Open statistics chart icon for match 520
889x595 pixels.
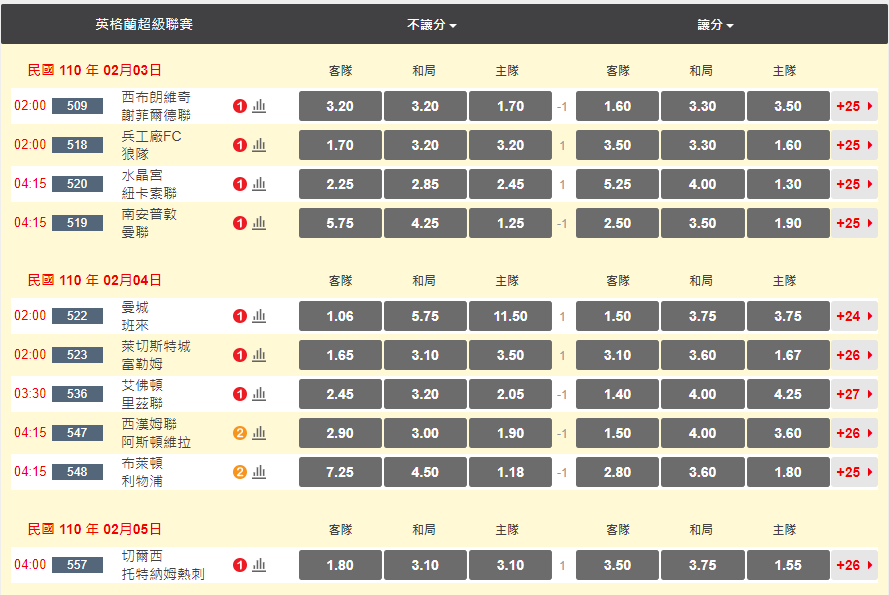259,184
